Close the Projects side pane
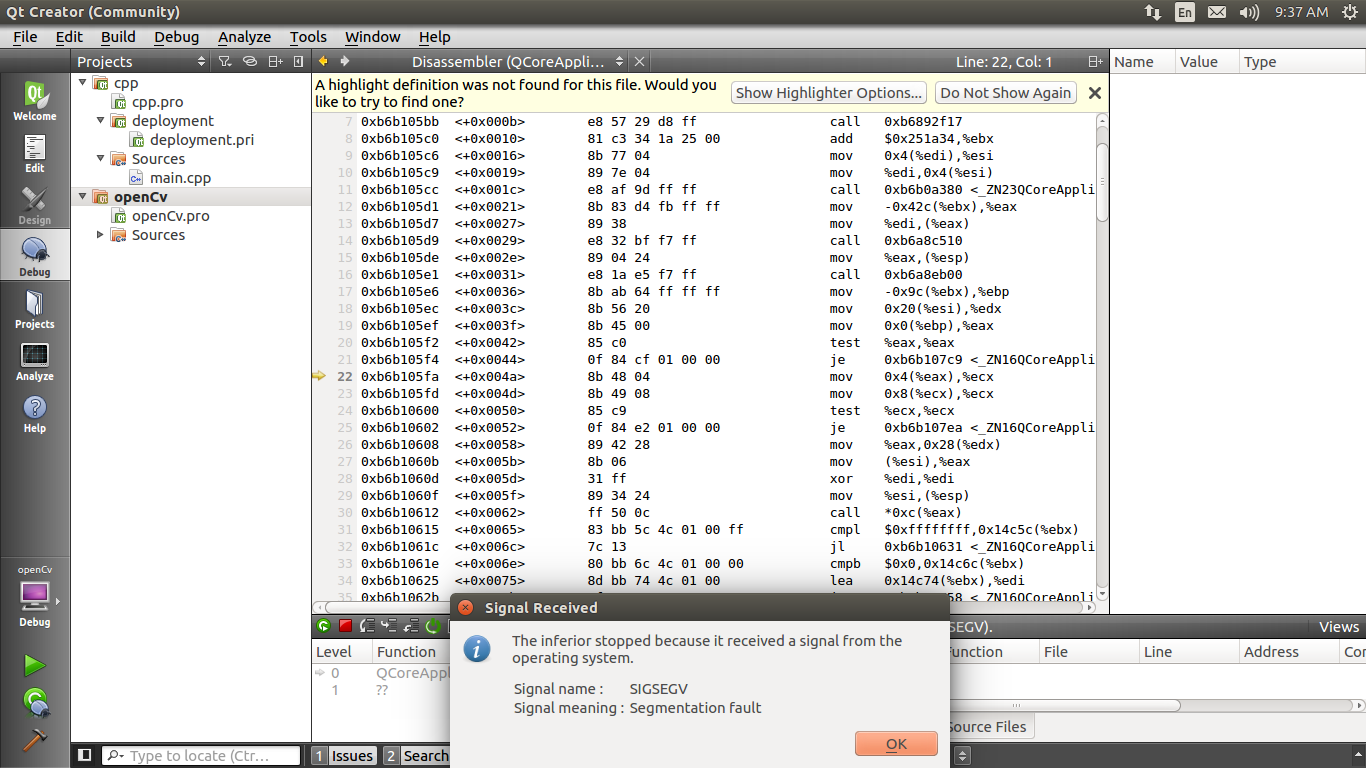This screenshot has height=768, width=1366. click(x=299, y=62)
